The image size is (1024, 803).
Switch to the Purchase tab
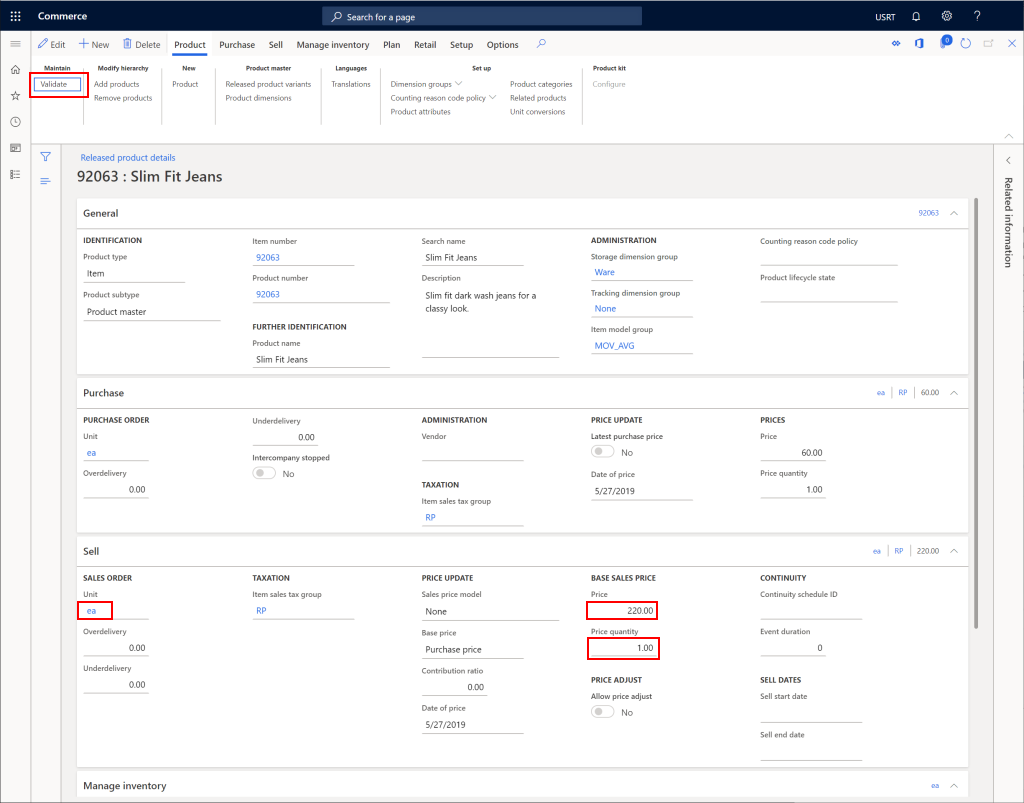(x=237, y=44)
